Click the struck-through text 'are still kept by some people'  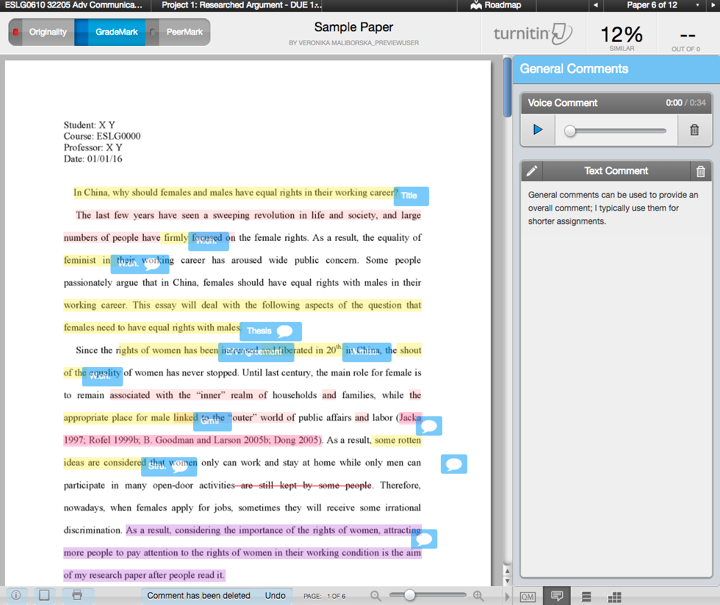pyautogui.click(x=306, y=485)
